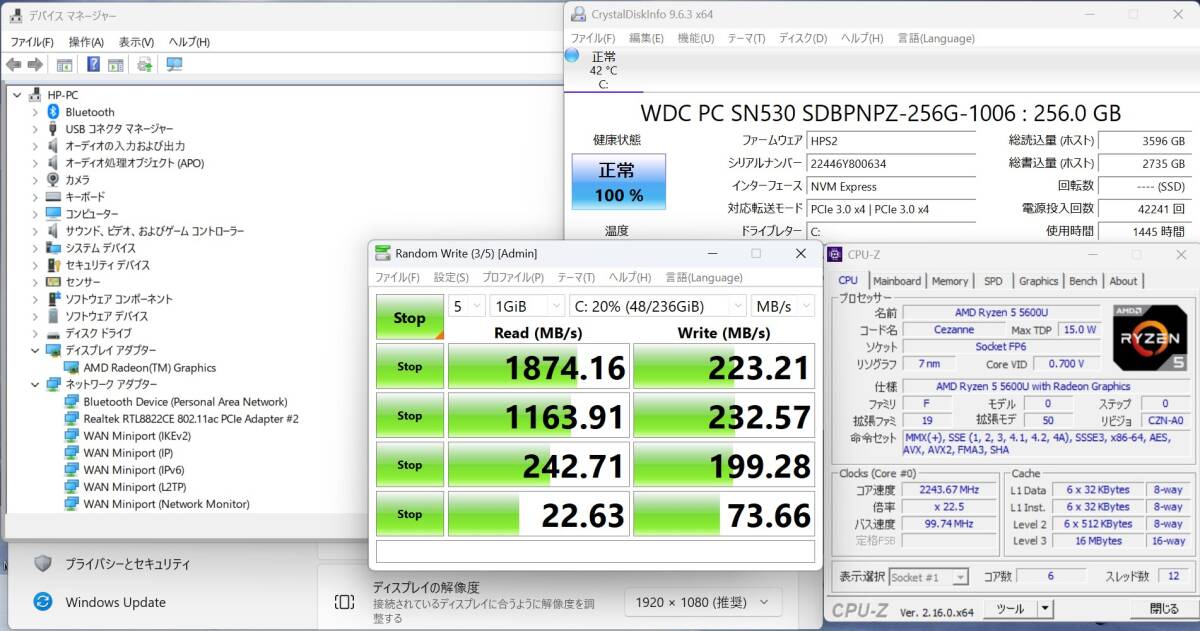The image size is (1200, 631).
Task: Click the help icon in Device Manager toolbar
Action: 93,65
